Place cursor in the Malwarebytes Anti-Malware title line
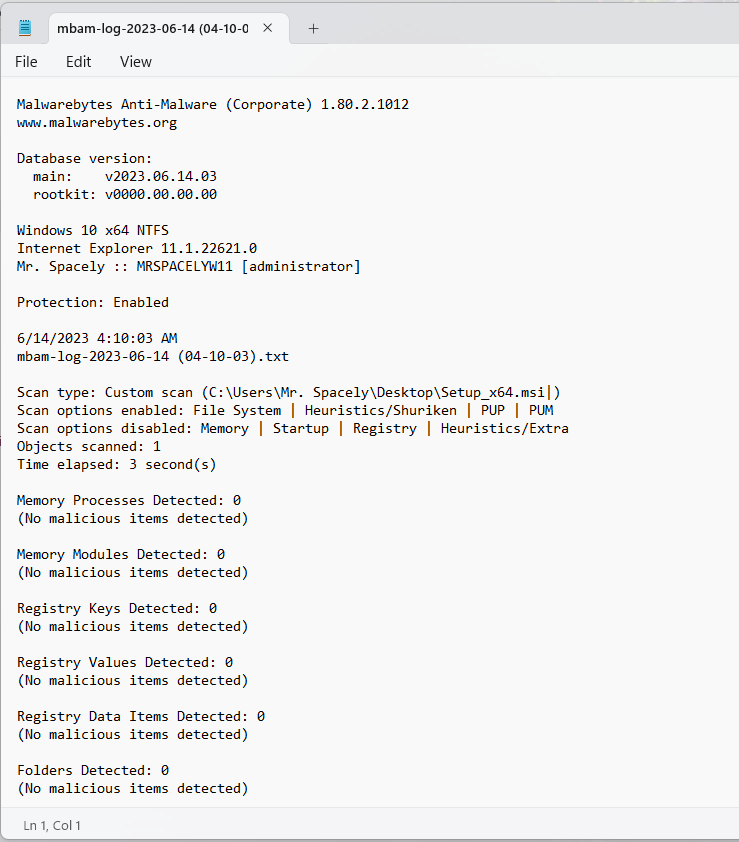 point(213,104)
